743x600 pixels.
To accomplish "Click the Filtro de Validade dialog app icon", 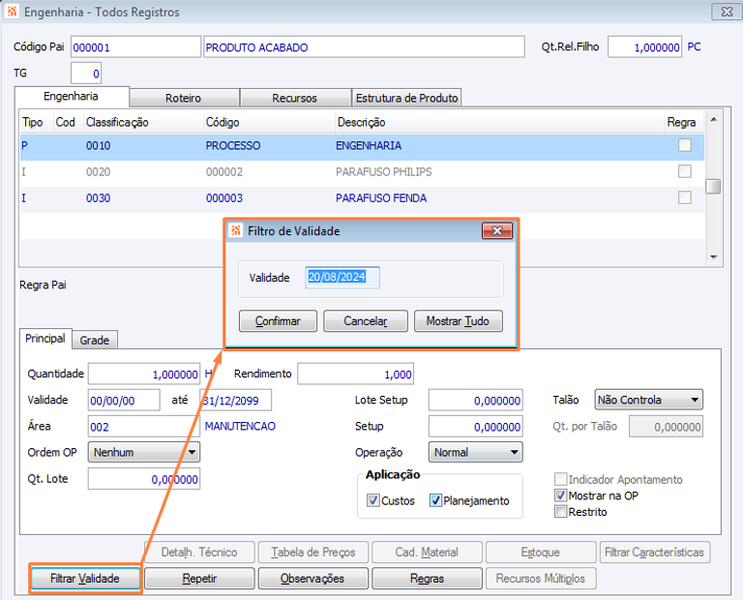I will 236,231.
